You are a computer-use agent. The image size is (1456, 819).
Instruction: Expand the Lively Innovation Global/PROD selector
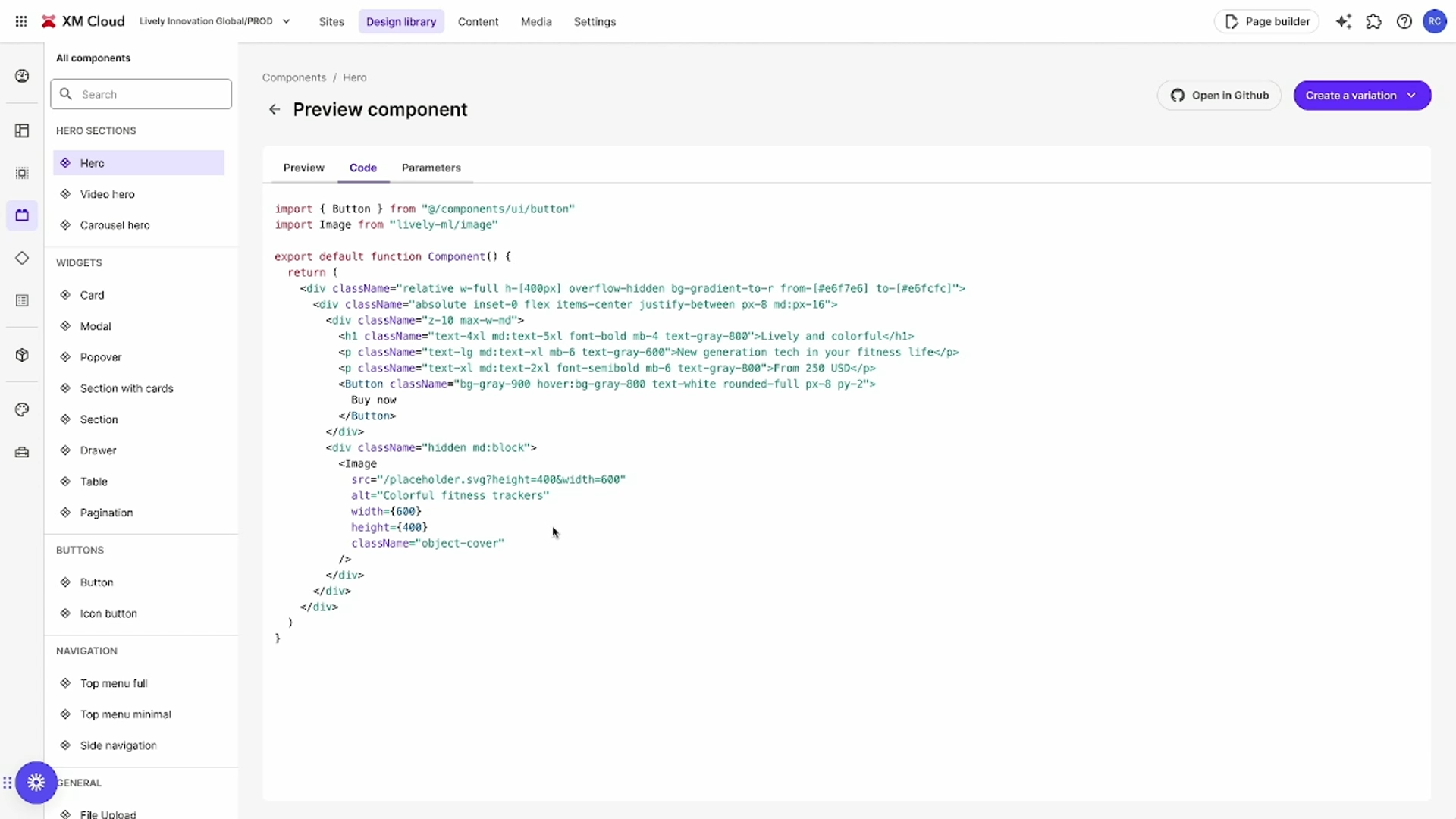coord(286,21)
